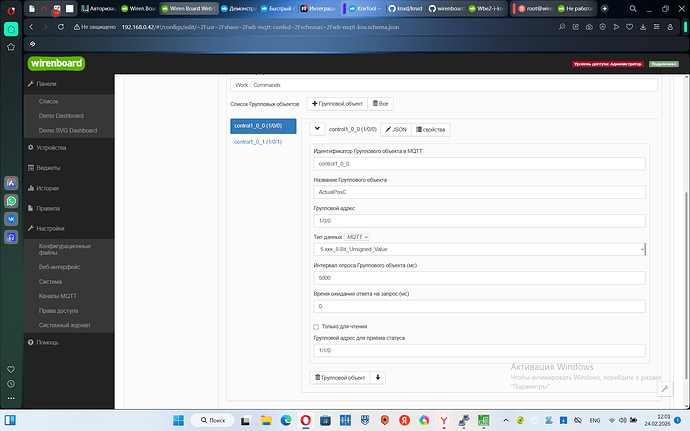The image size is (690, 431).
Task: Move group object down with arrow button
Action: [378, 377]
